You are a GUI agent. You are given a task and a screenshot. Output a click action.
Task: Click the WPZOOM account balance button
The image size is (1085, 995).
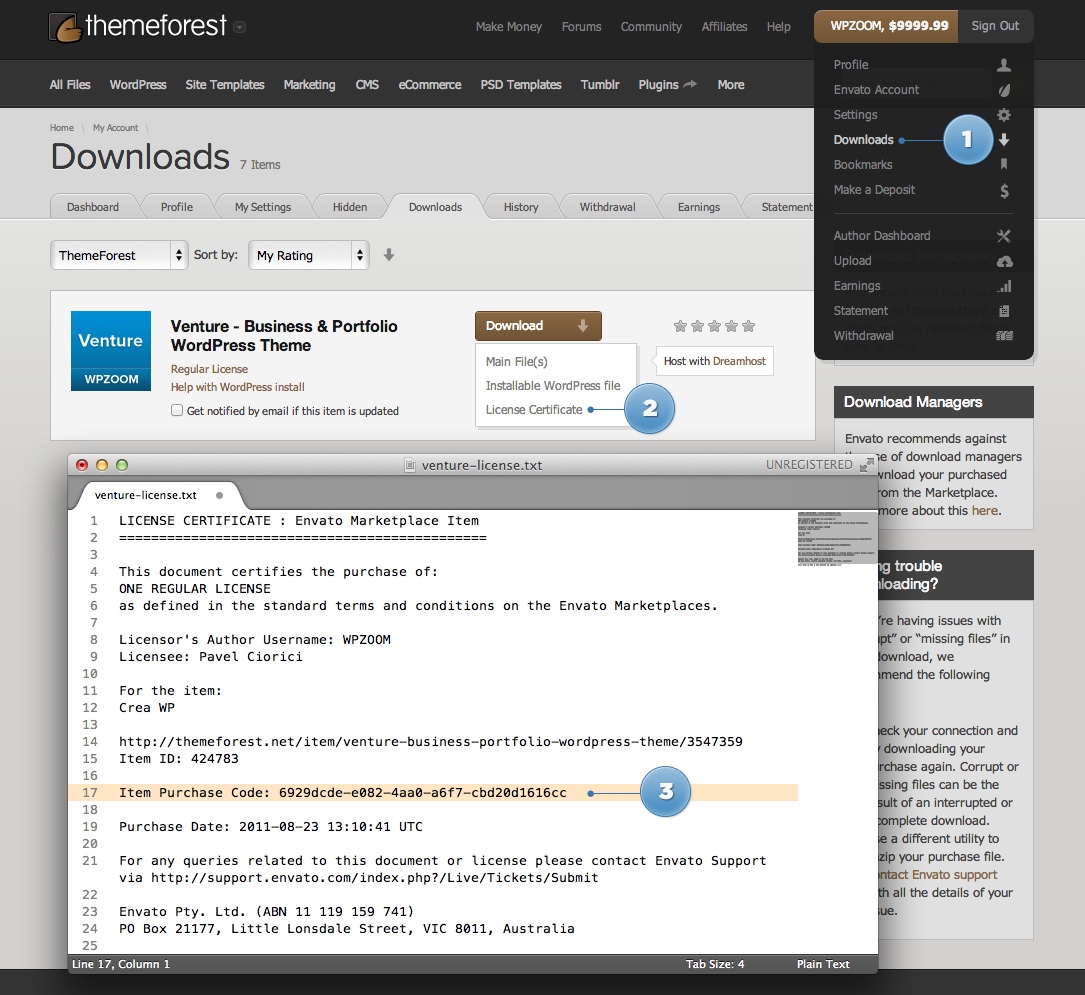(x=888, y=26)
